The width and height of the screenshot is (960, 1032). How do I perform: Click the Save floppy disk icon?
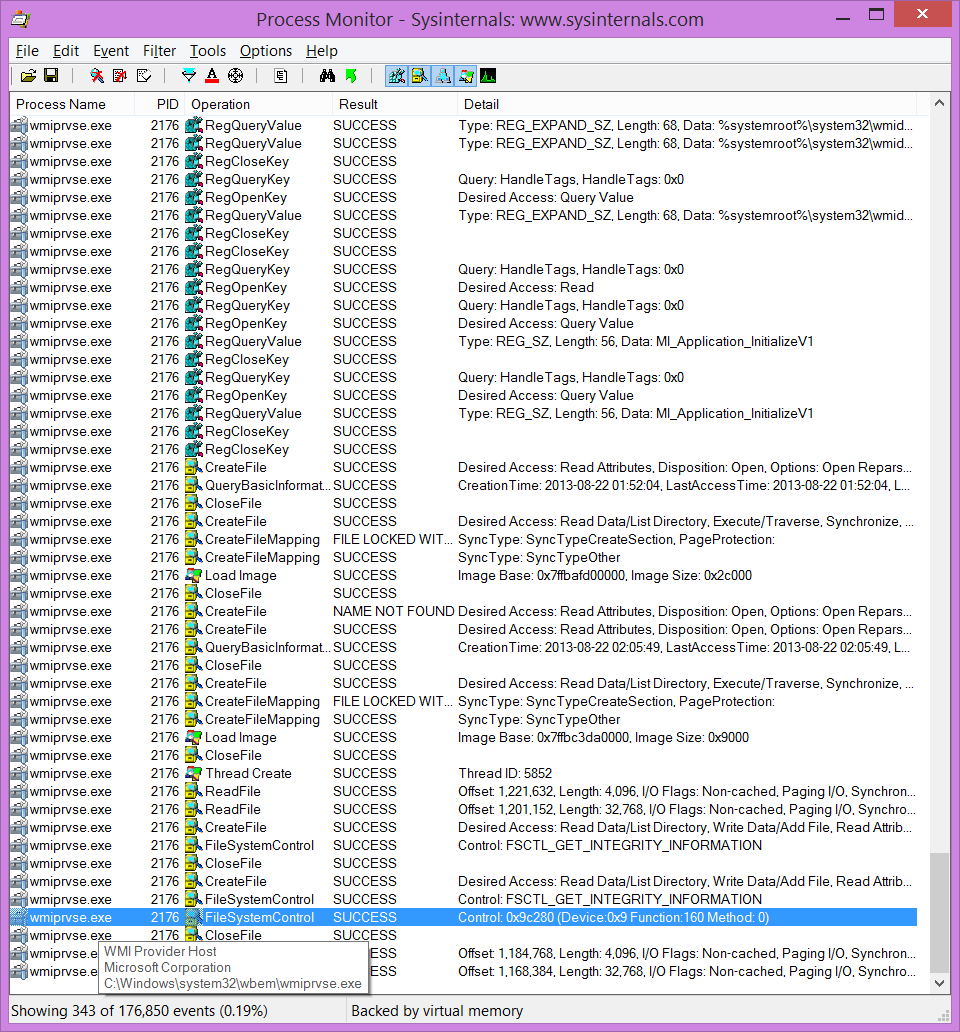[x=51, y=76]
